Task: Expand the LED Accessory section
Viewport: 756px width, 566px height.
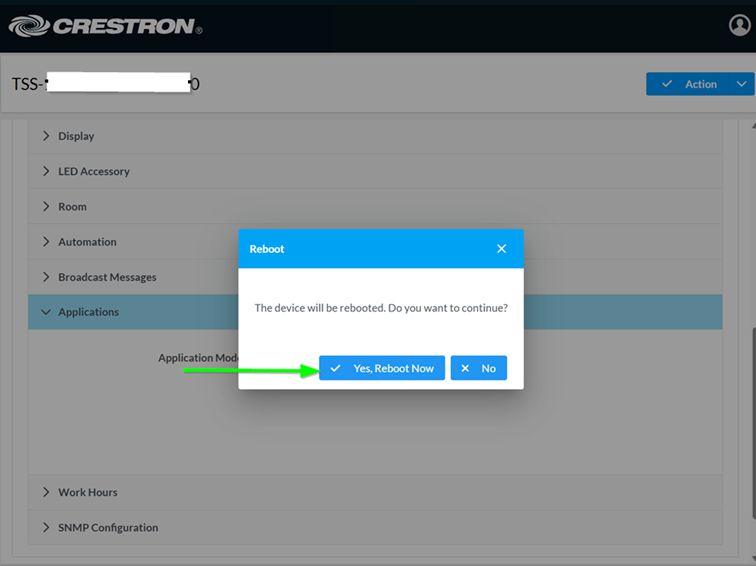Action: coord(93,171)
